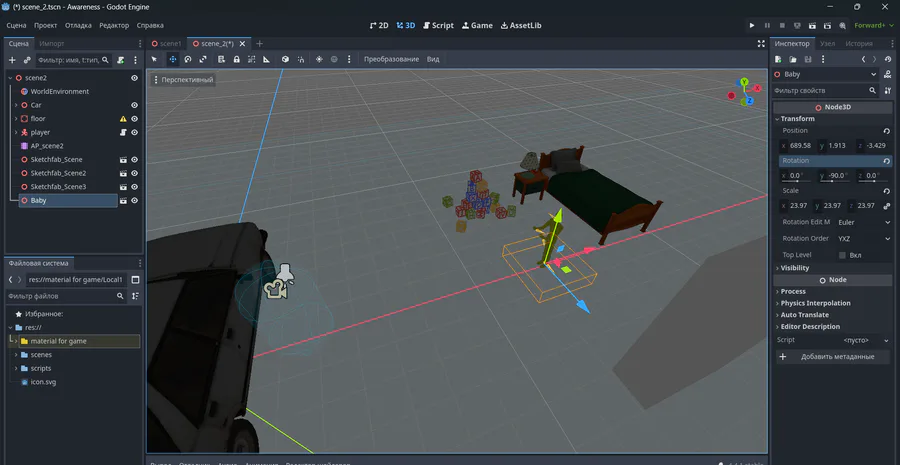Screen dimensions: 900x465
Task: Switch to Script workspace
Action: [x=439, y=25]
